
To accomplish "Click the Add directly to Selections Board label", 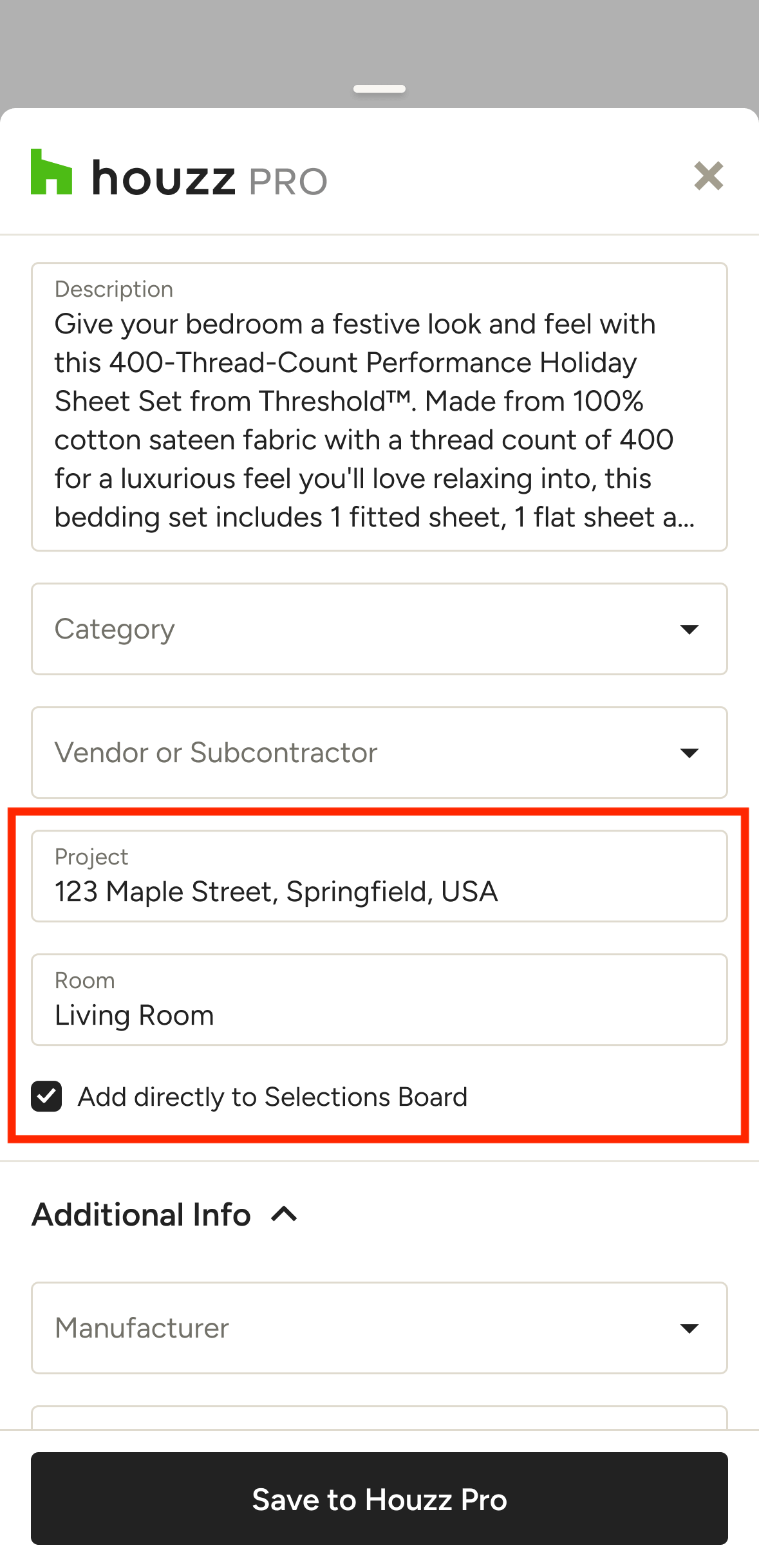I will 272,1097.
